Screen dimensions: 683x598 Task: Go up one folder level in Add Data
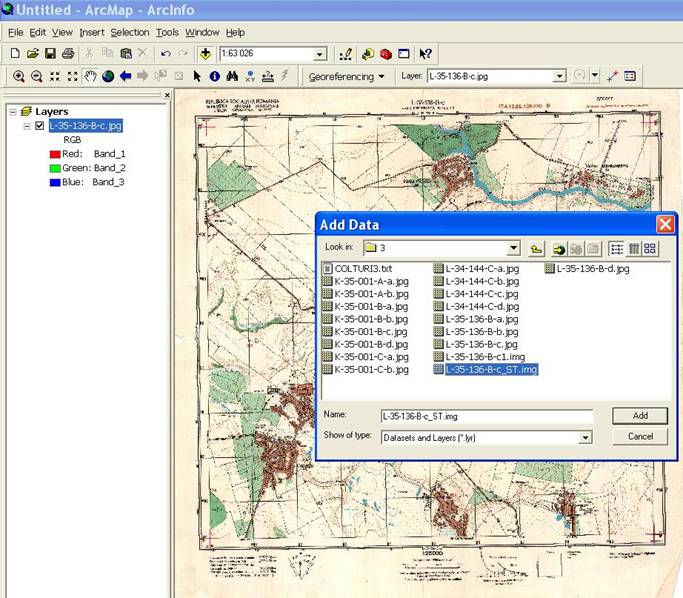tap(537, 248)
